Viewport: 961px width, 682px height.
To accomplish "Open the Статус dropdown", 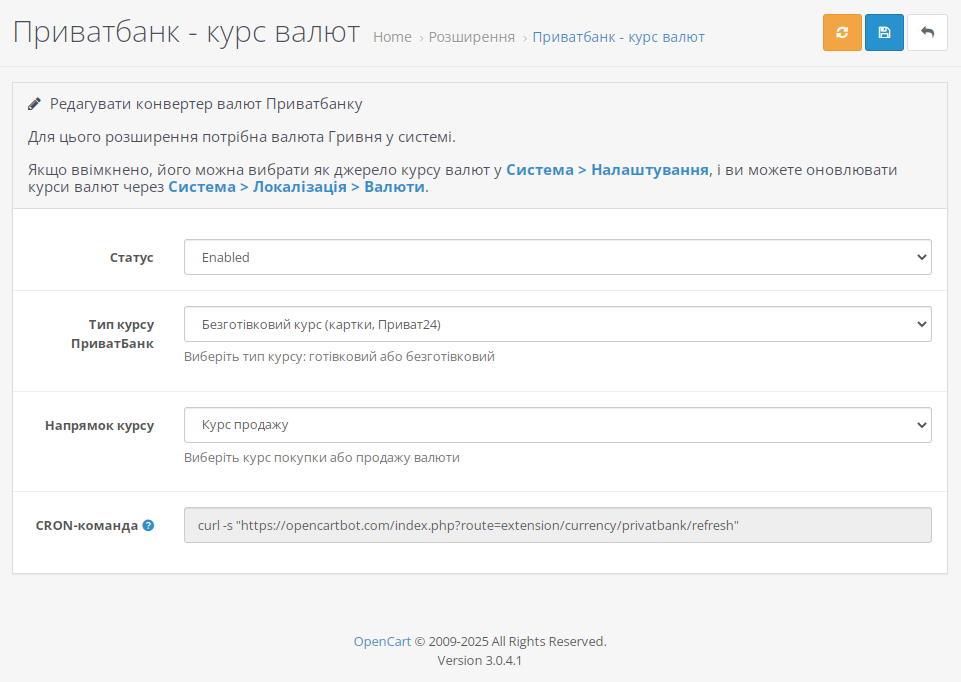I will [x=558, y=257].
